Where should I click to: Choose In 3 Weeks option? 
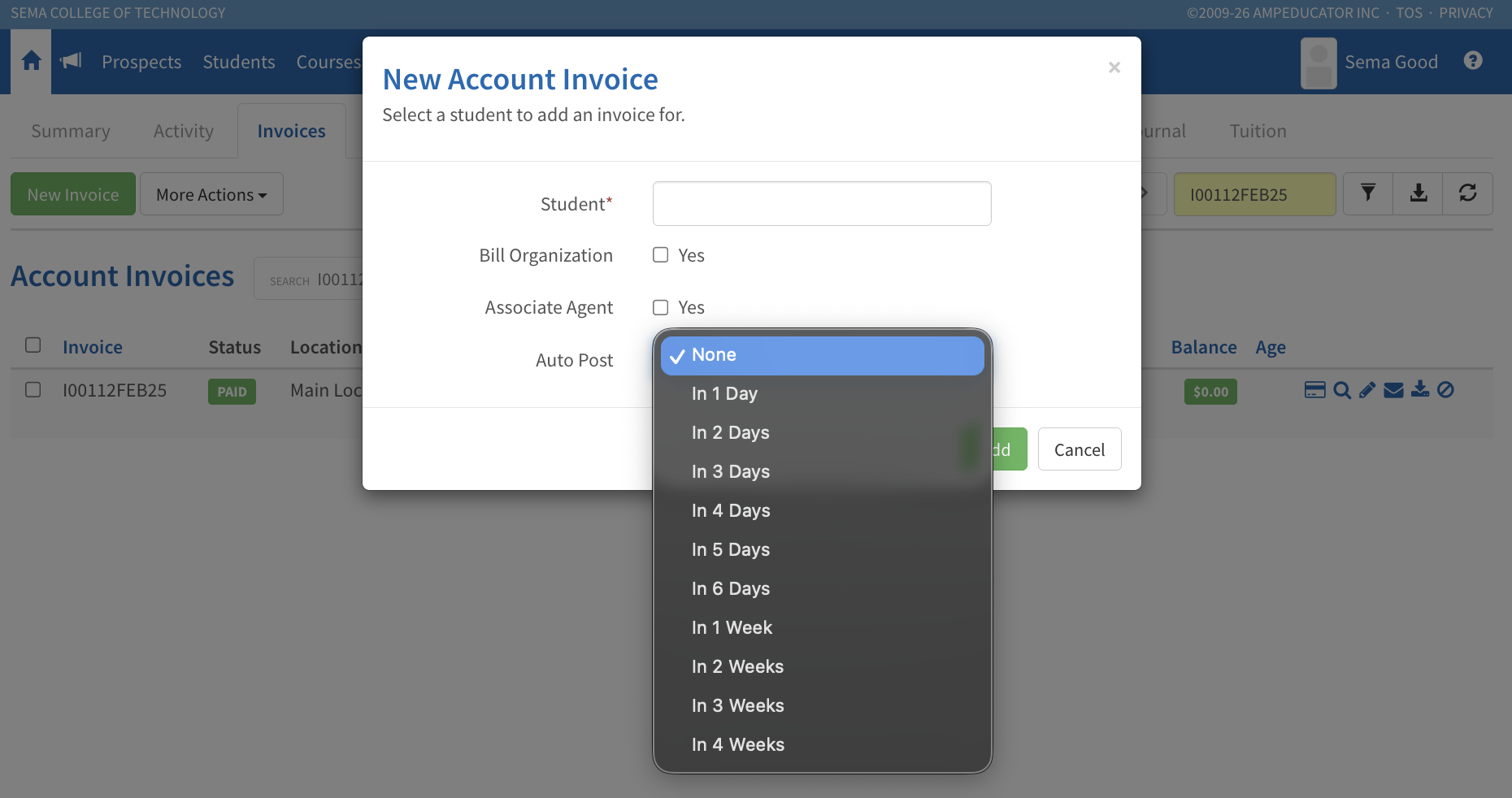pyautogui.click(x=823, y=706)
